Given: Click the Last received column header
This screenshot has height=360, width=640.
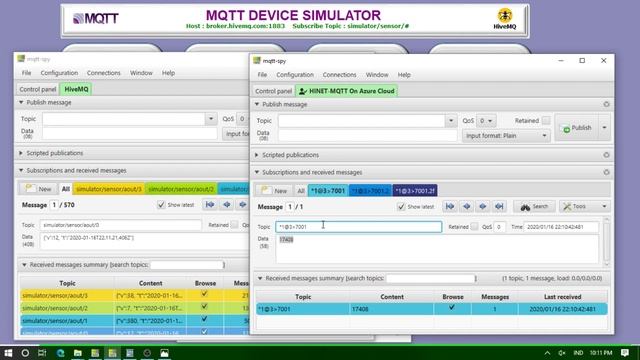Looking at the screenshot, I should coord(562,297).
